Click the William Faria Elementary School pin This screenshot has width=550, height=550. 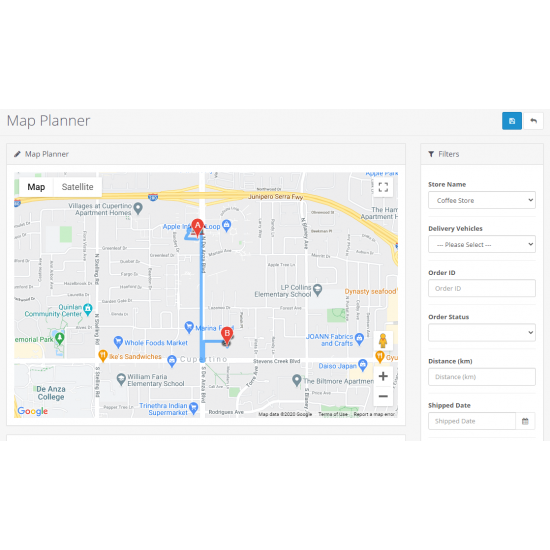(x=121, y=379)
